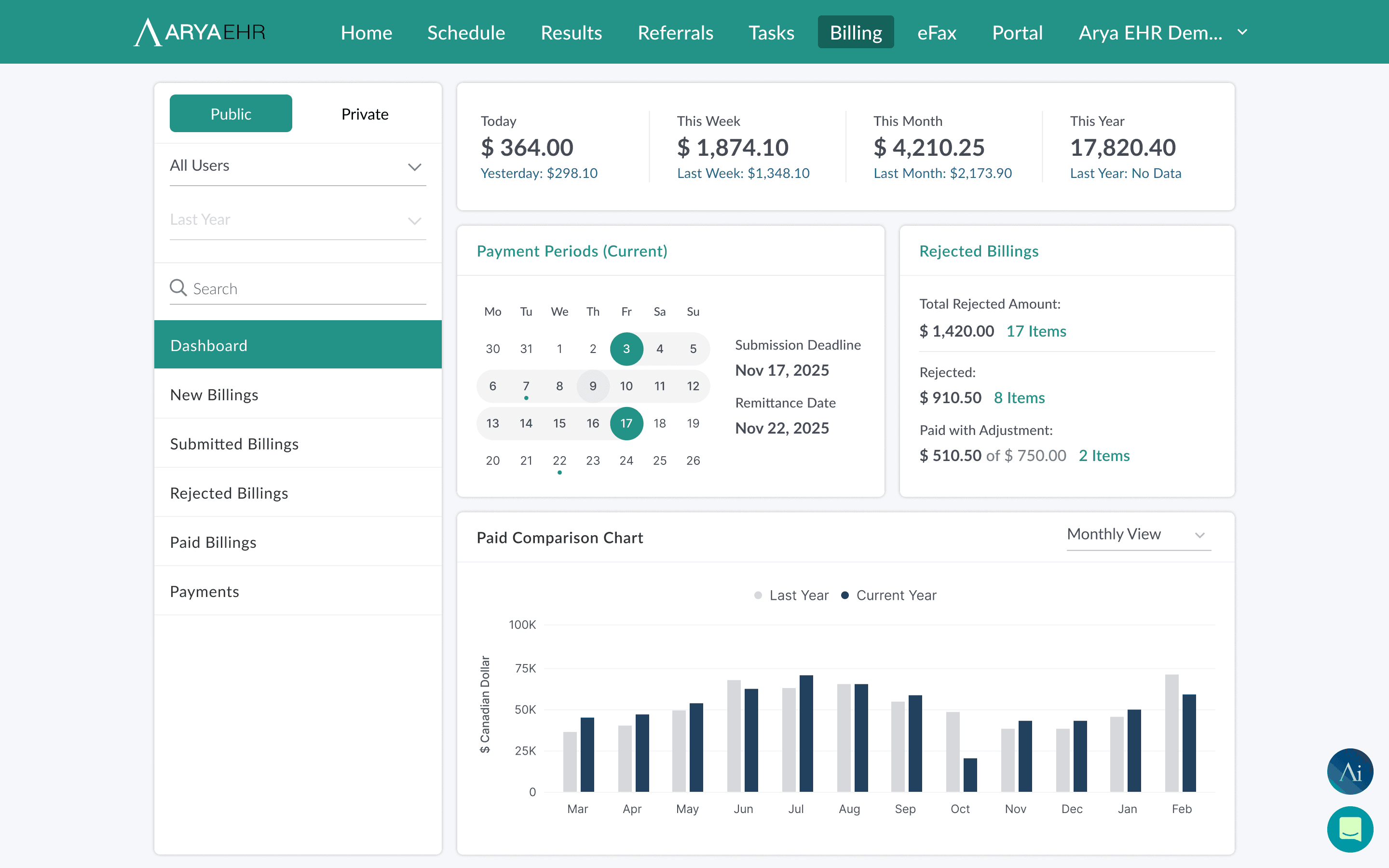Open the 8 Items rejected link

point(1020,398)
